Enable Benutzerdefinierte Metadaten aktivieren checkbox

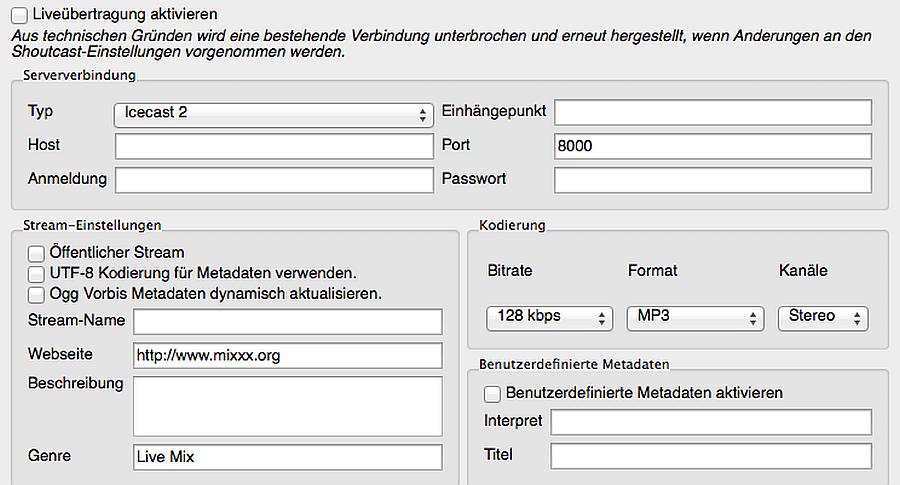pyautogui.click(x=492, y=393)
